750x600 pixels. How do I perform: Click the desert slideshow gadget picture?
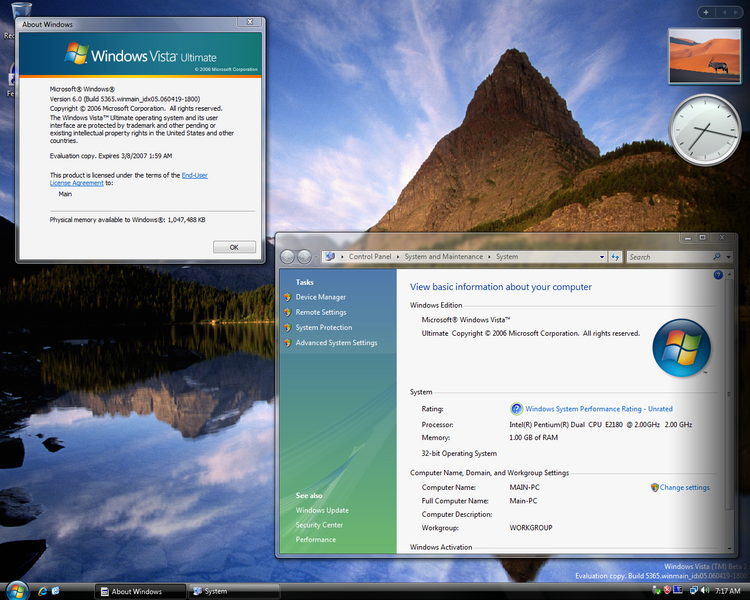pyautogui.click(x=705, y=56)
